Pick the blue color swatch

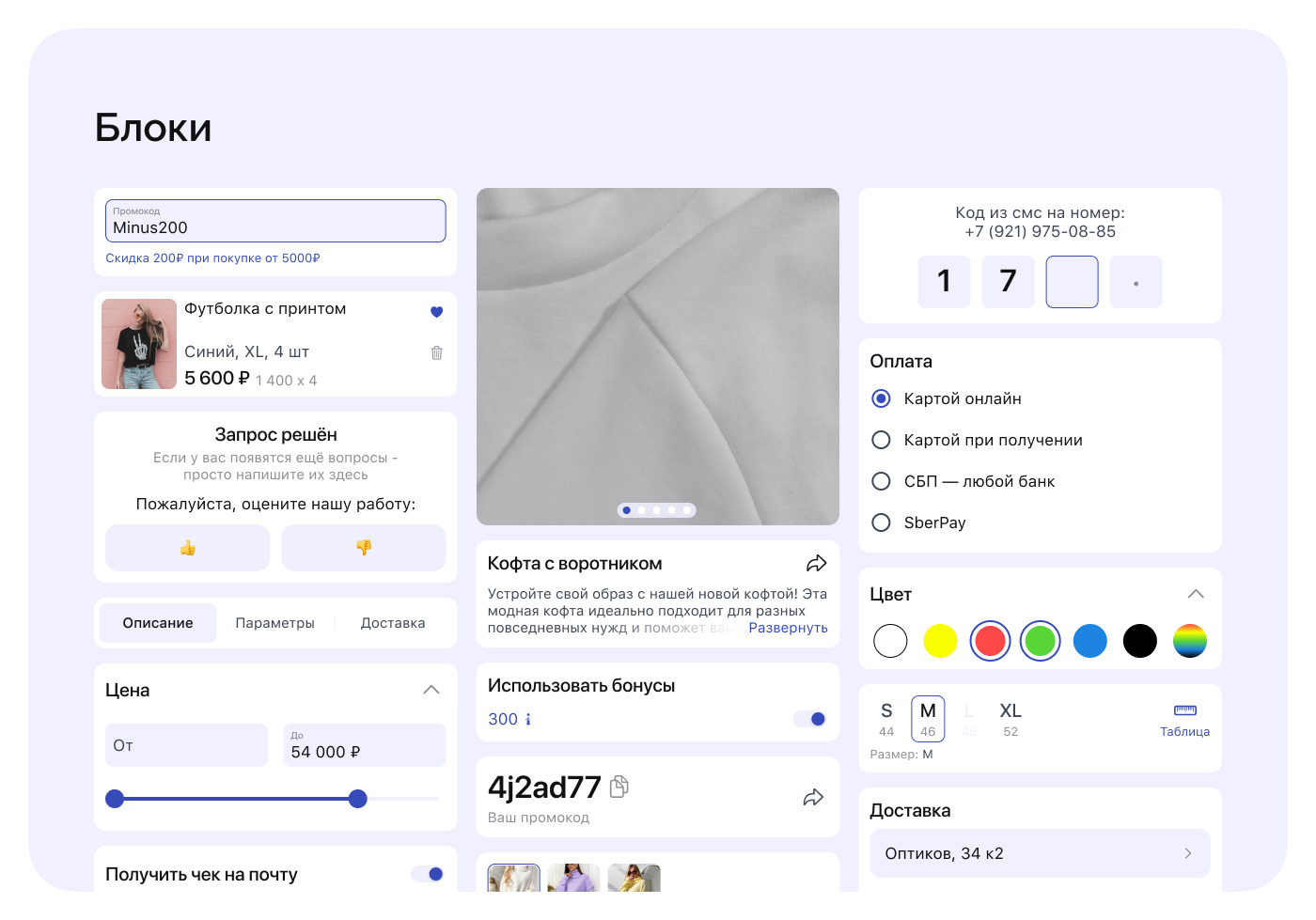coord(1090,641)
